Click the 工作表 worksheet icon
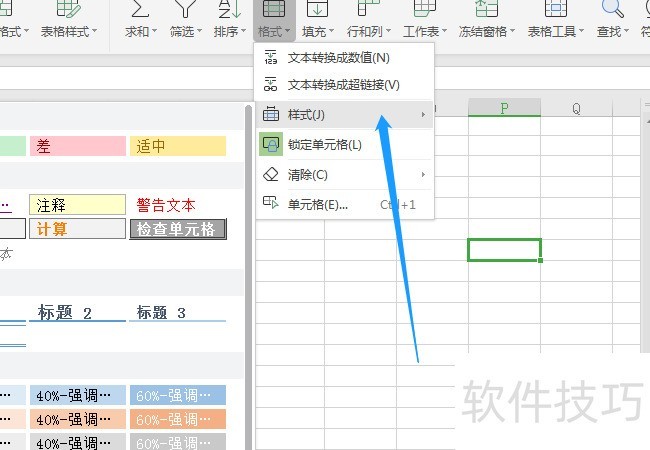This screenshot has height=450, width=650. (x=424, y=8)
